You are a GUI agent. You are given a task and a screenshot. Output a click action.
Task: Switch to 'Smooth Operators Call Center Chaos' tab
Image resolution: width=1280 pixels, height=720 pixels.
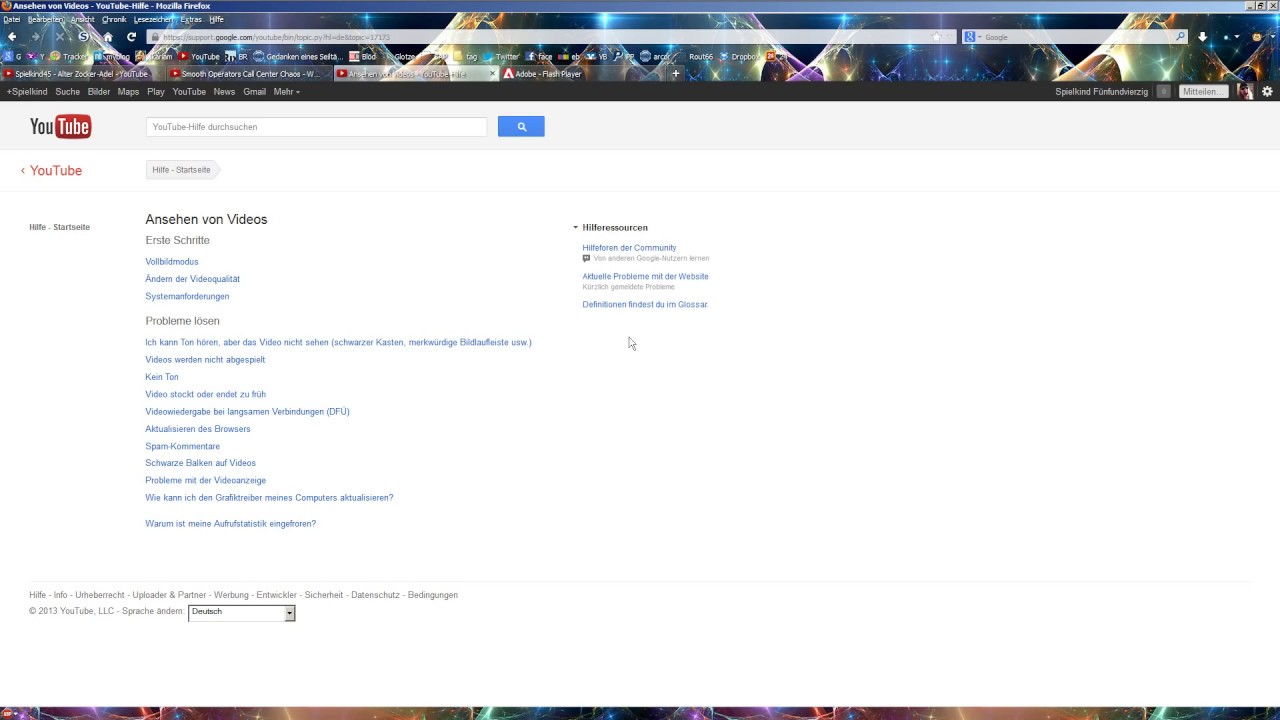coord(248,74)
